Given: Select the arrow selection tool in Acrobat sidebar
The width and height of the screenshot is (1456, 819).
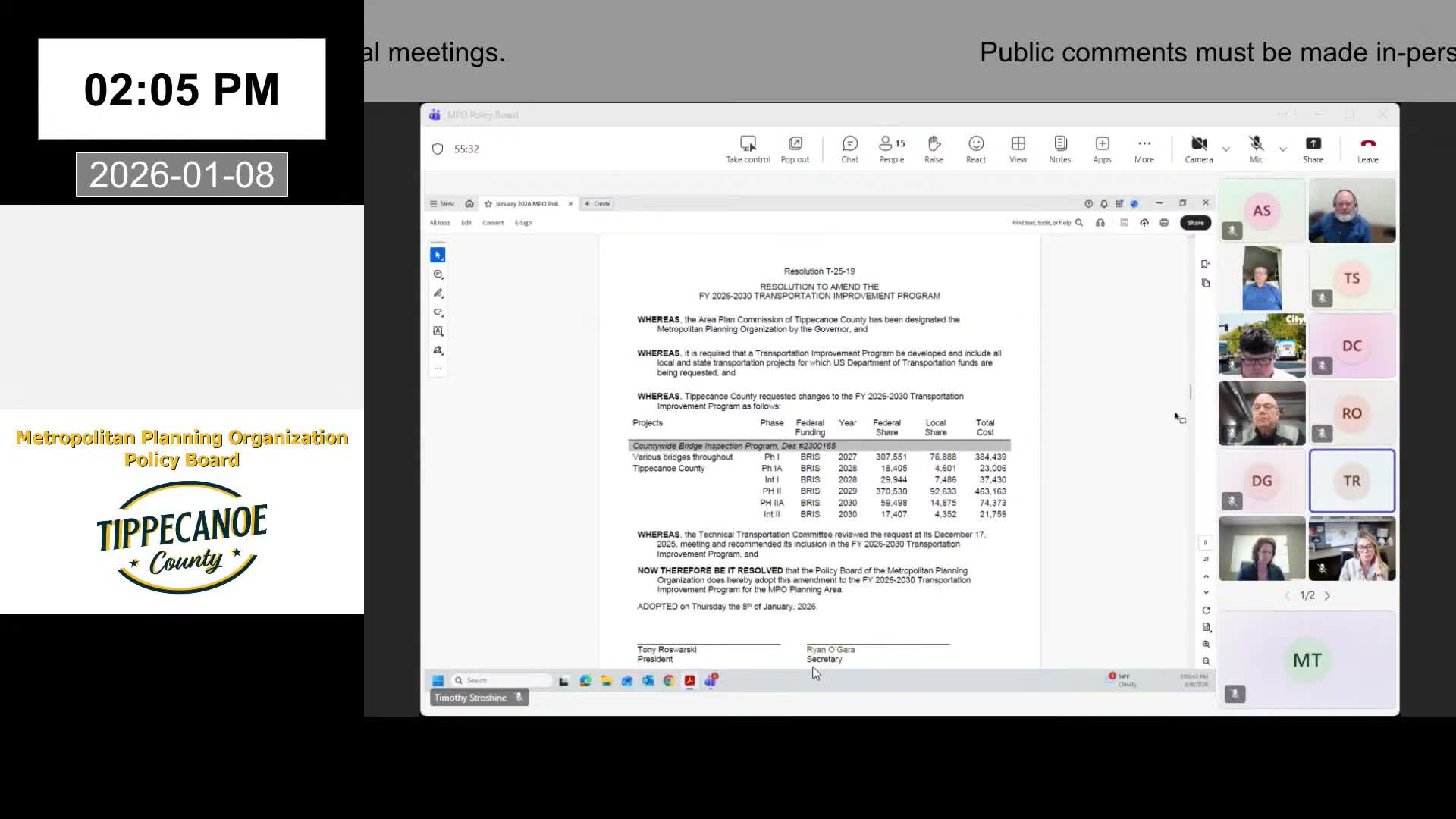Looking at the screenshot, I should (x=438, y=254).
